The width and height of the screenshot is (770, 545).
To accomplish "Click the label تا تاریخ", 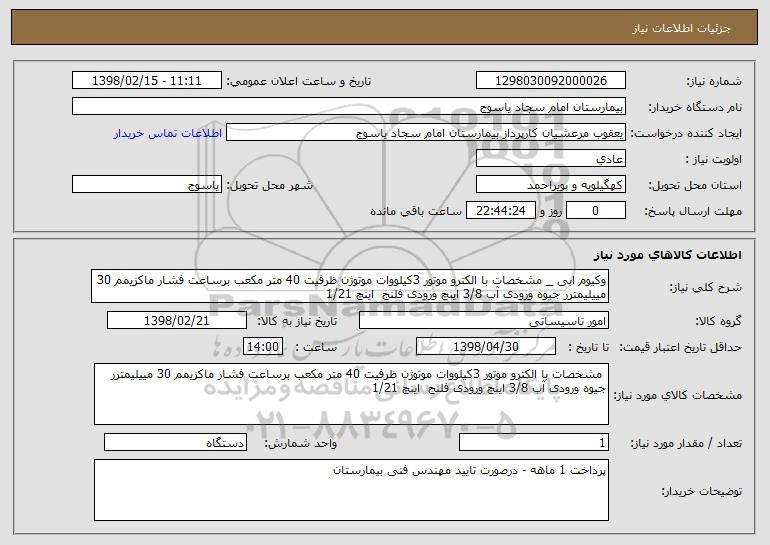I will click(x=588, y=347).
